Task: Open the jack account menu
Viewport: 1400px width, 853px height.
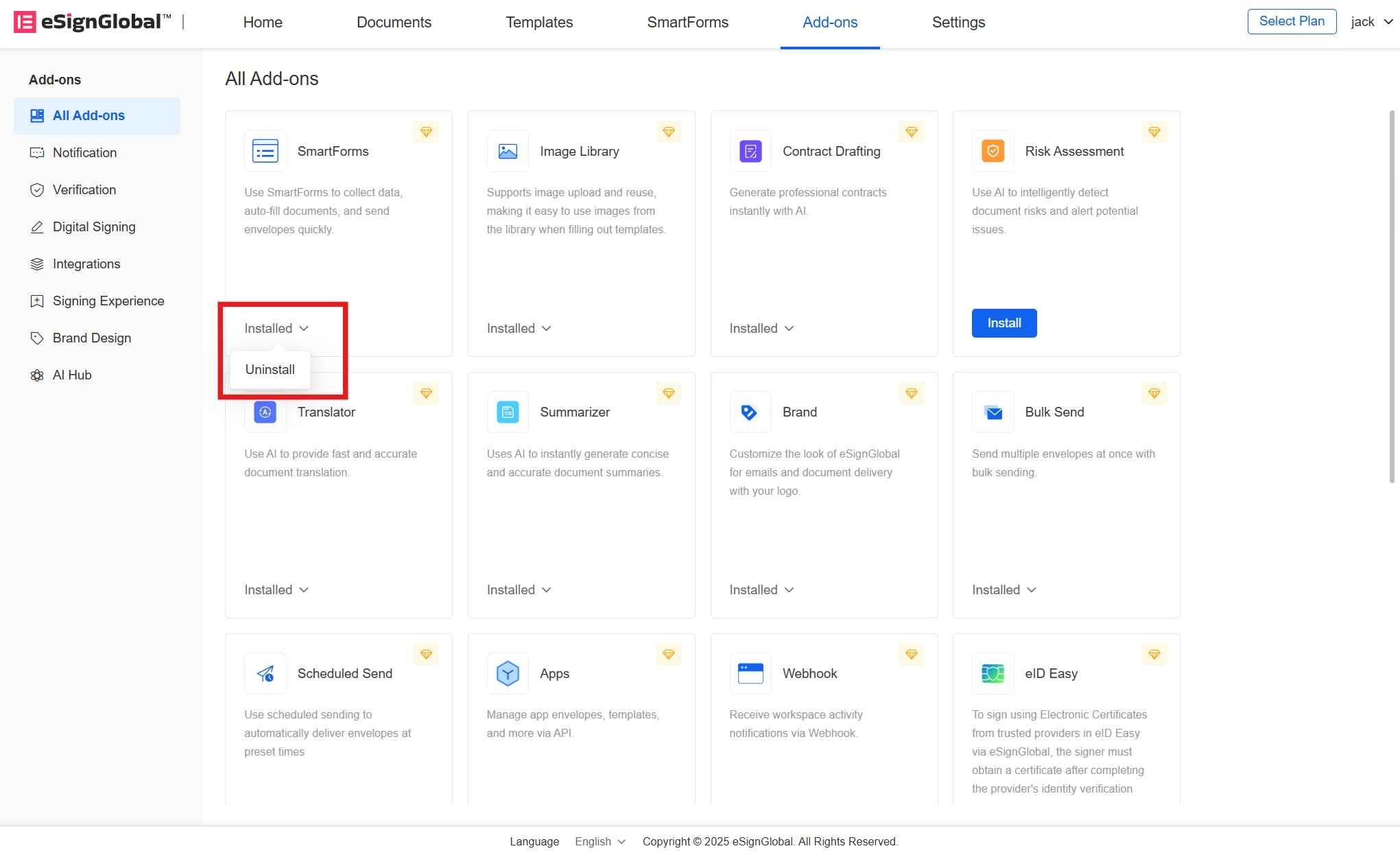Action: (1372, 22)
